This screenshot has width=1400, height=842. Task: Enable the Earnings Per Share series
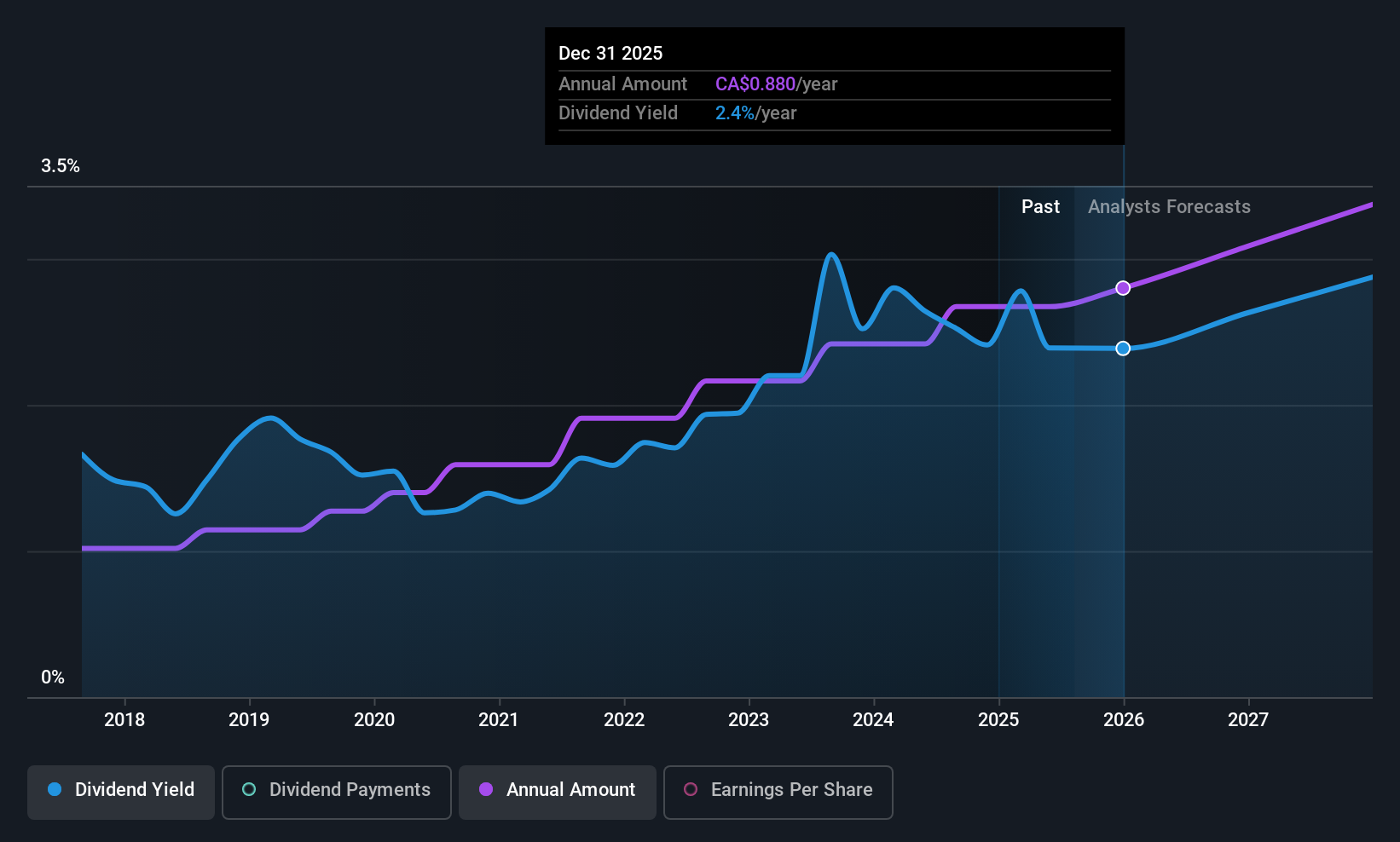[777, 791]
